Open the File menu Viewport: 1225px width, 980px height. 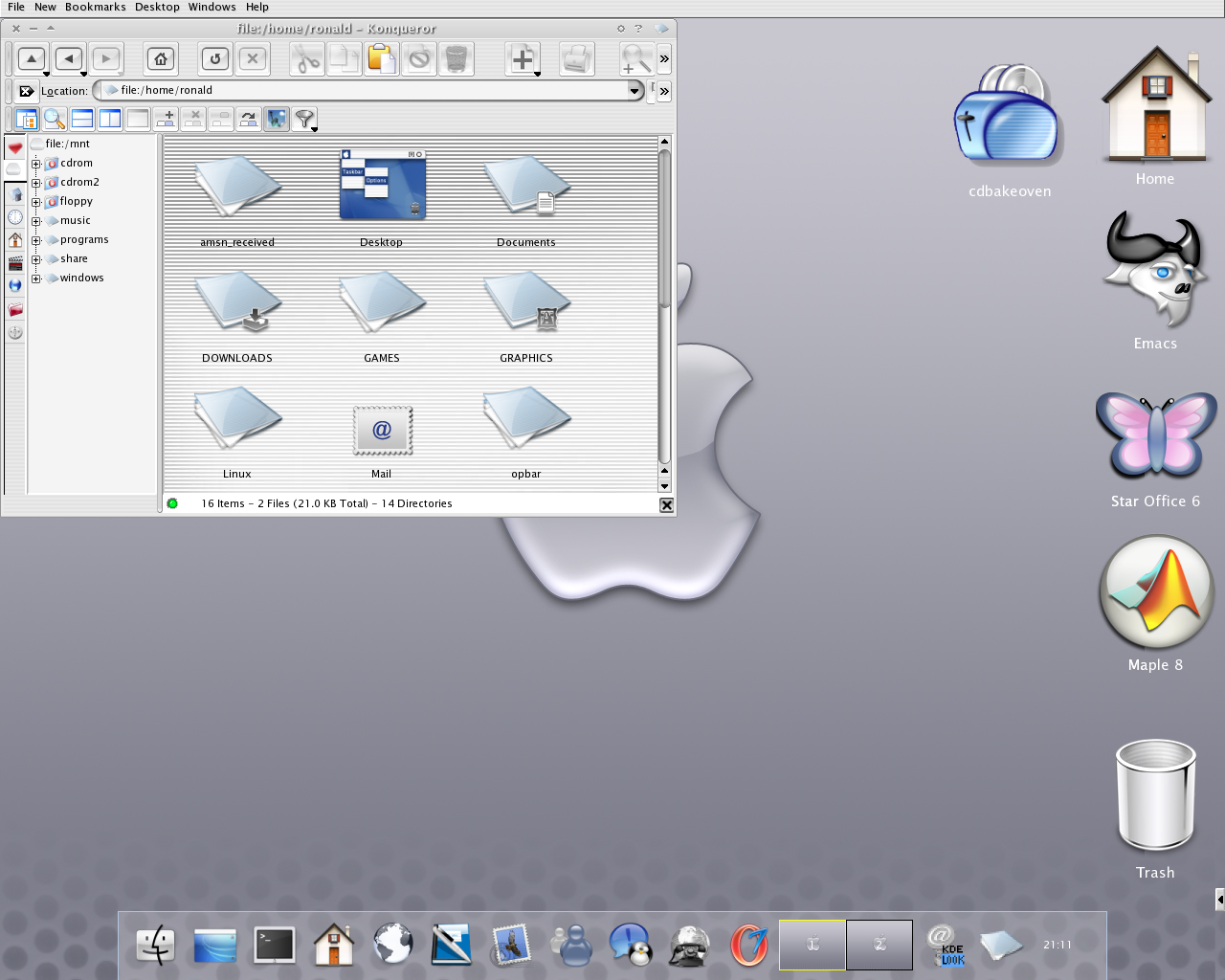pos(16,7)
